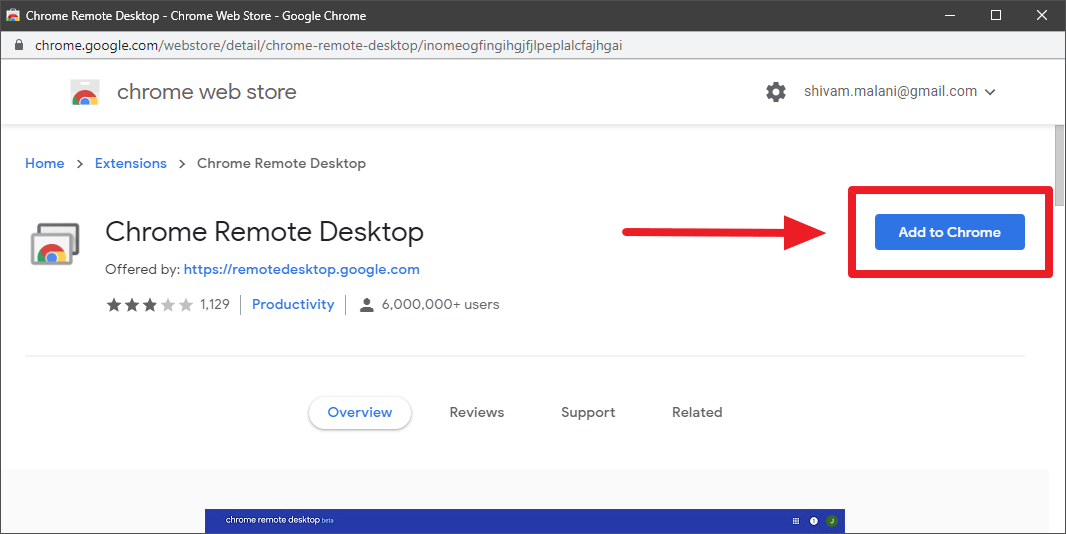This screenshot has height=534, width=1066.
Task: Click the Chrome Remote Desktop extension icon
Action: coord(55,244)
